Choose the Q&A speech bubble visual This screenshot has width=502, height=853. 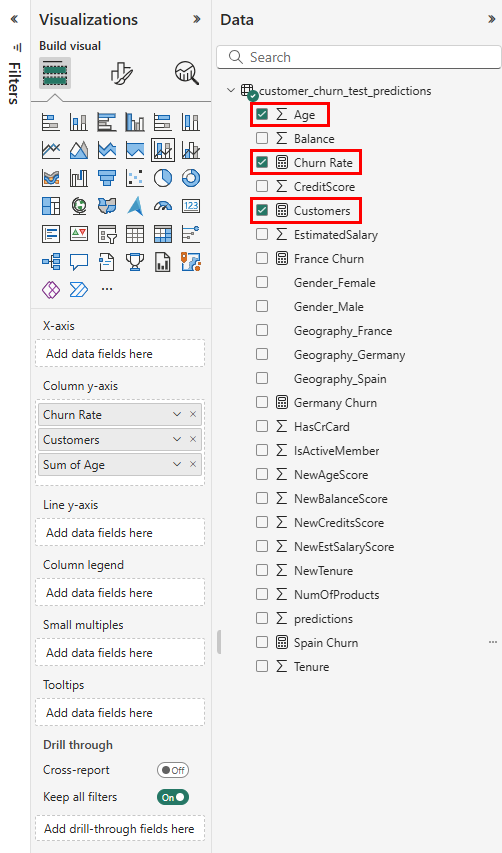coord(79,262)
